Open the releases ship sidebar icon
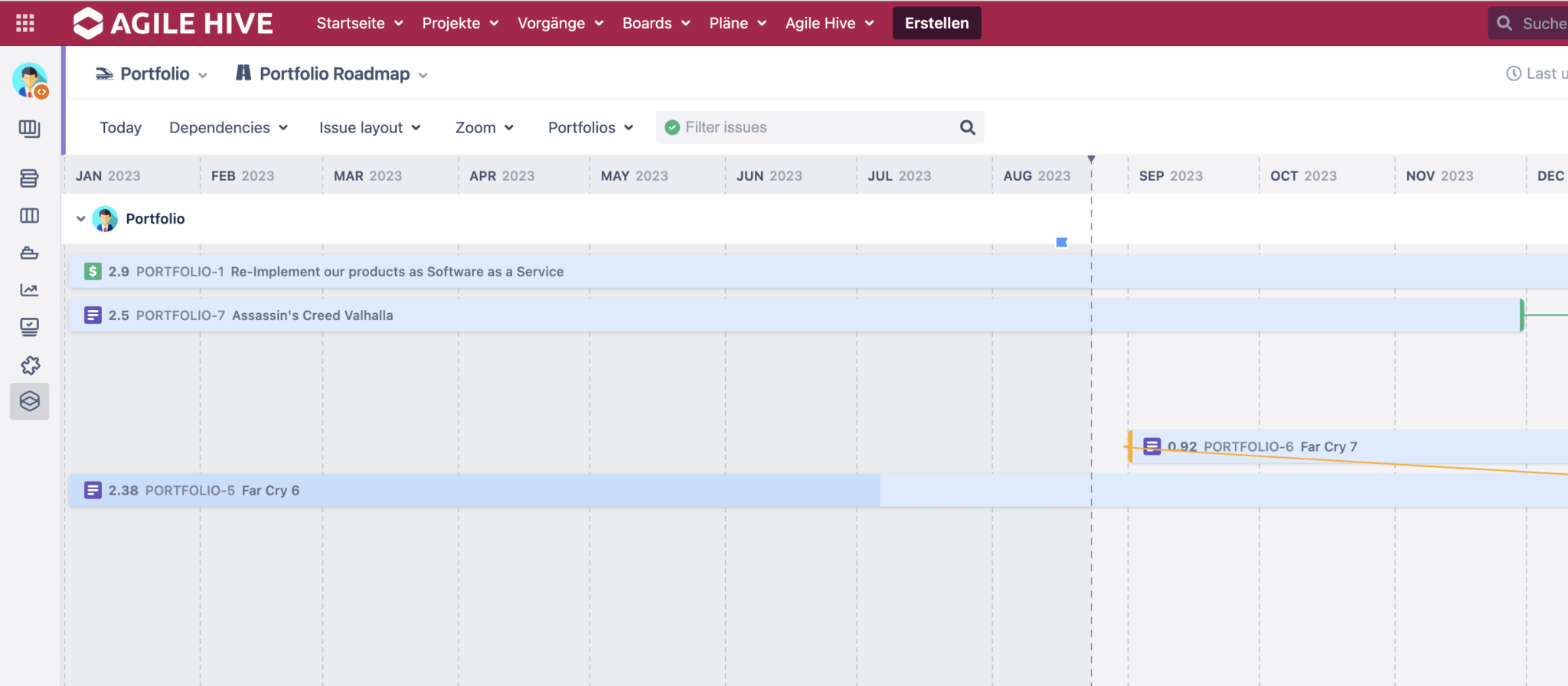 click(x=29, y=253)
